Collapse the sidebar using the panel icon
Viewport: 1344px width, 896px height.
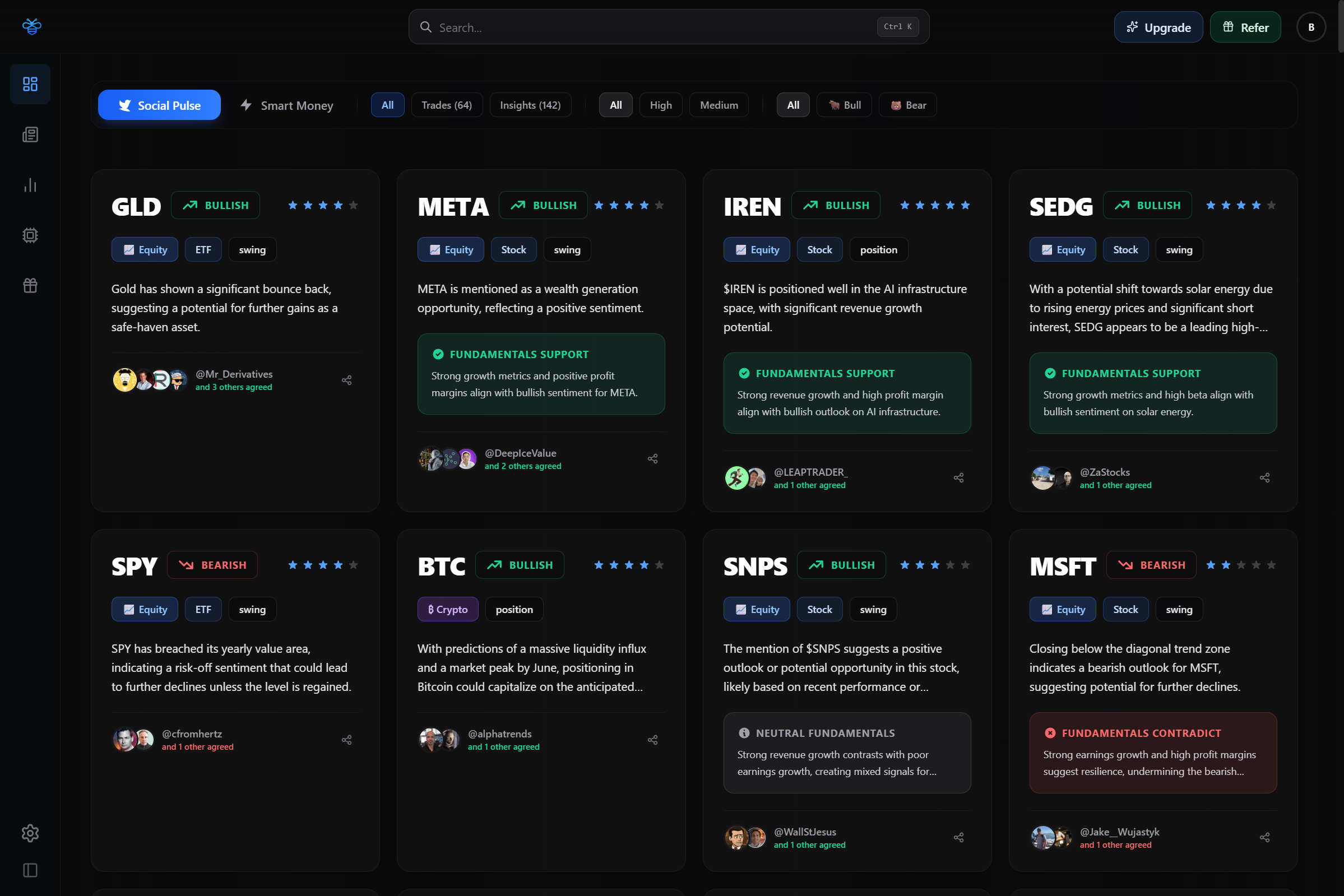pyautogui.click(x=30, y=870)
